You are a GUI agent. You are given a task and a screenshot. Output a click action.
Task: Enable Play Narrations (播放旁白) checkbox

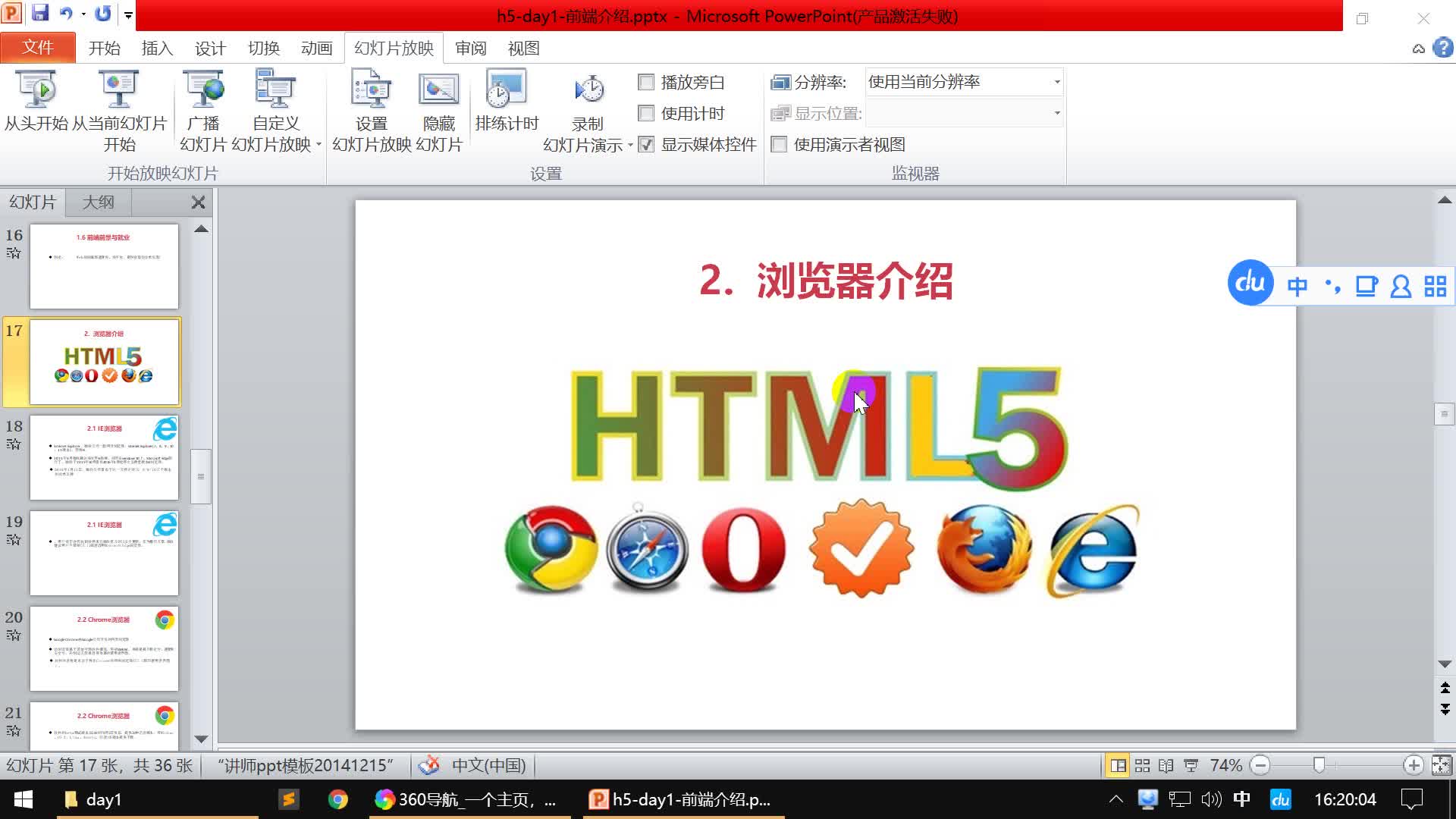(646, 82)
